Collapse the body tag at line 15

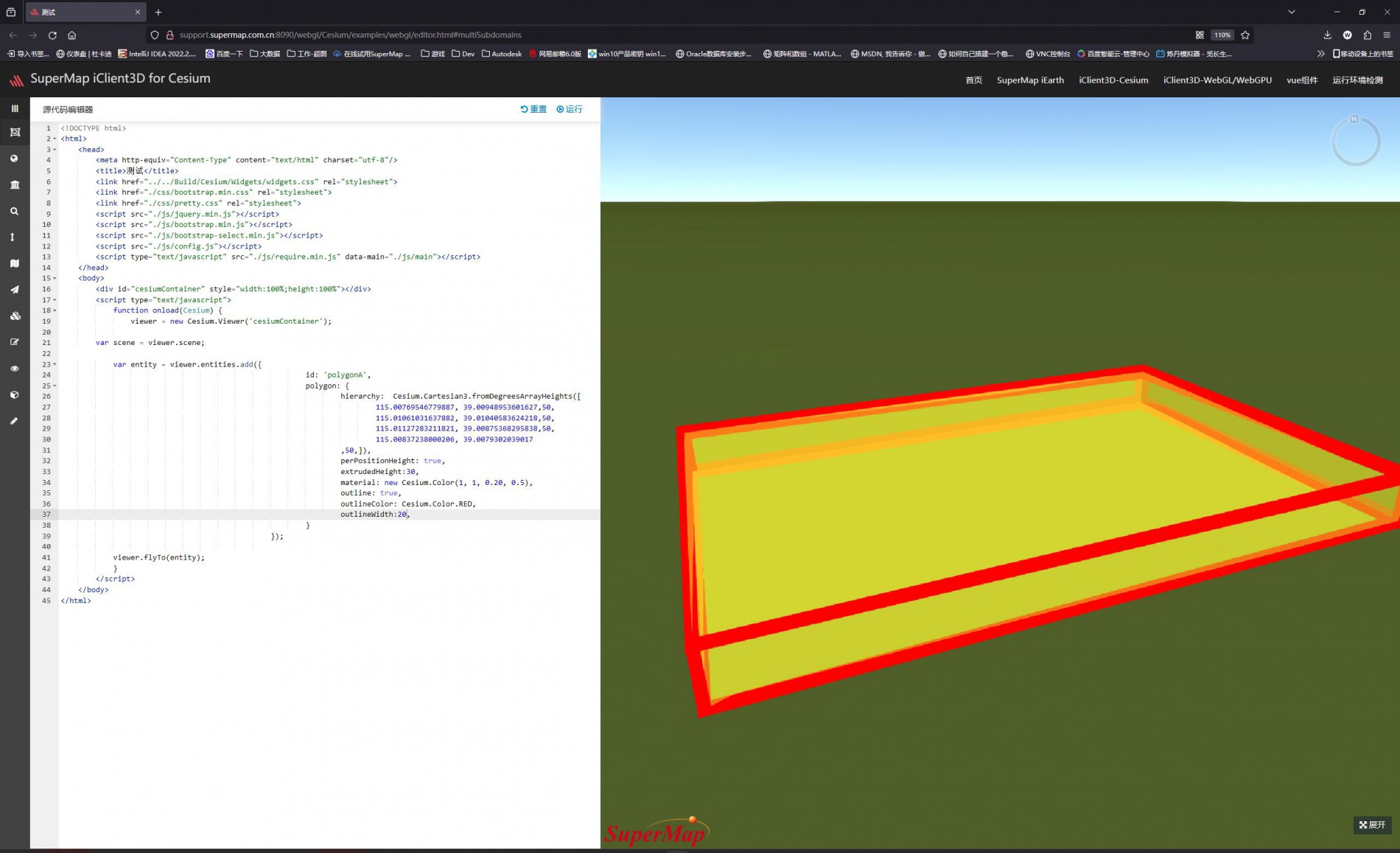55,278
